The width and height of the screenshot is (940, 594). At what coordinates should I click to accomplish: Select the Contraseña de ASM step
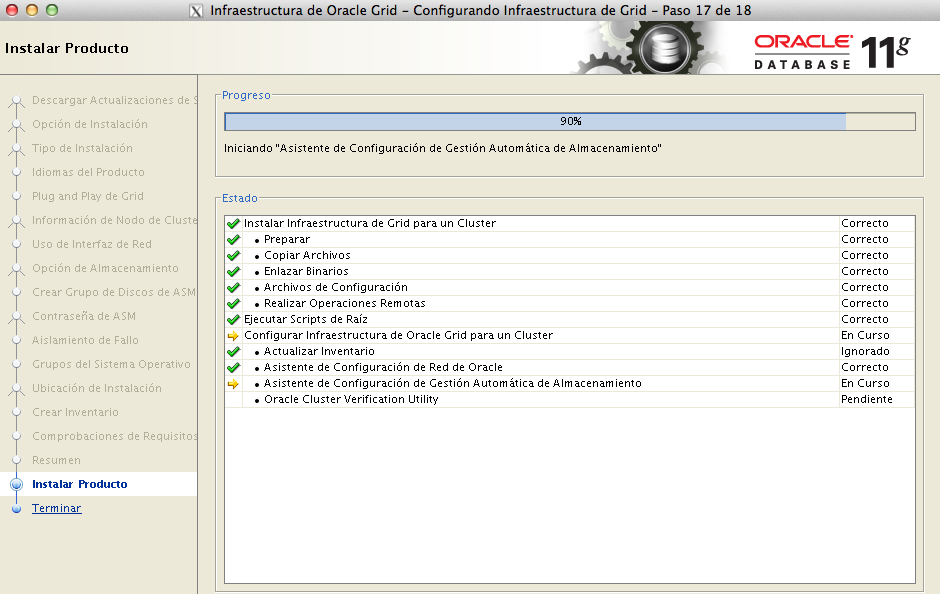tap(83, 316)
